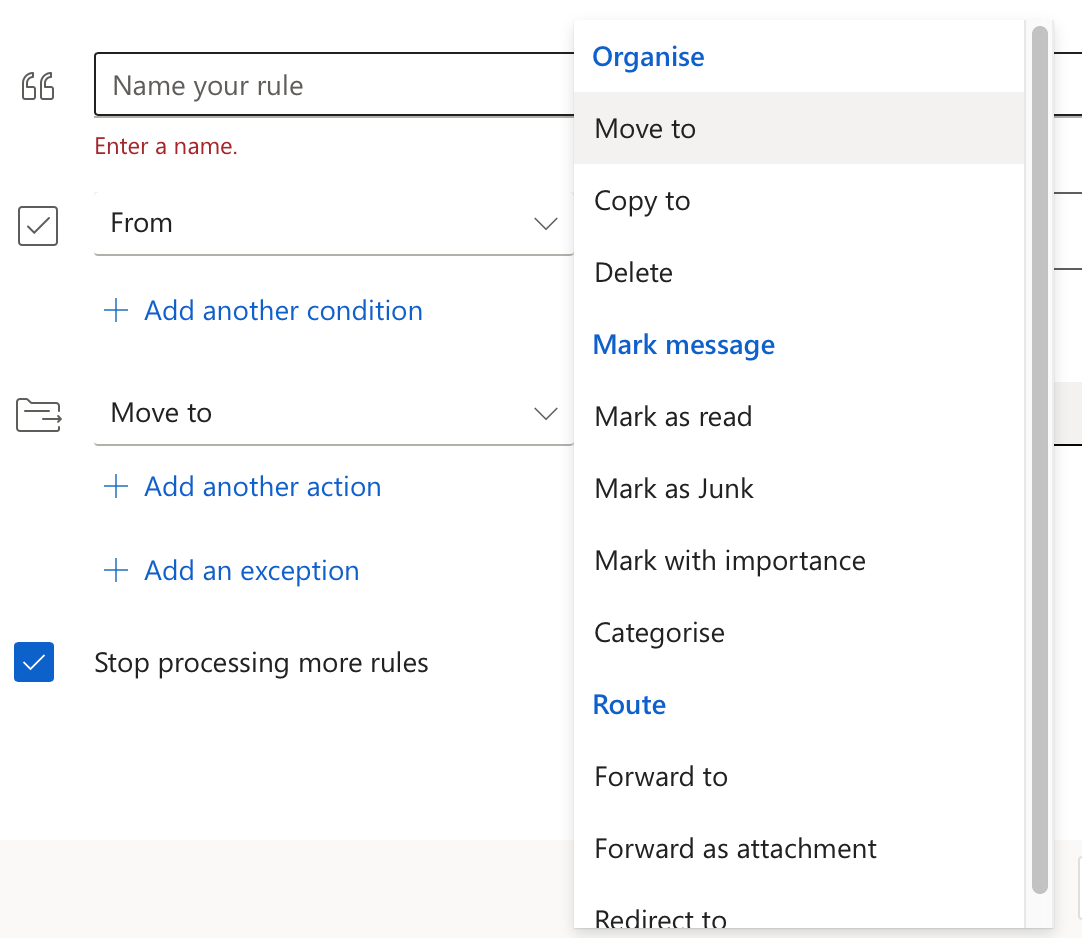Select Mark with importance action
The height and width of the screenshot is (938, 1082).
[730, 561]
